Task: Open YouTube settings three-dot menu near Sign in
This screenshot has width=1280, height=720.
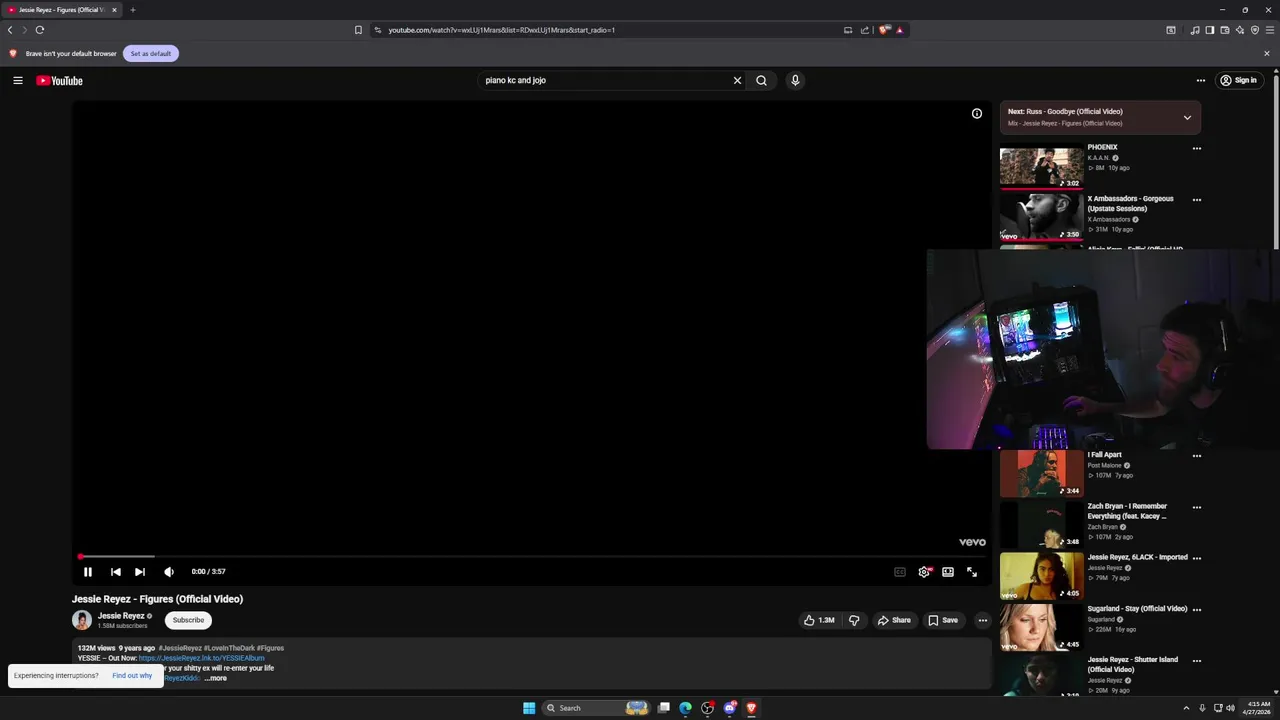Action: 1201,80
